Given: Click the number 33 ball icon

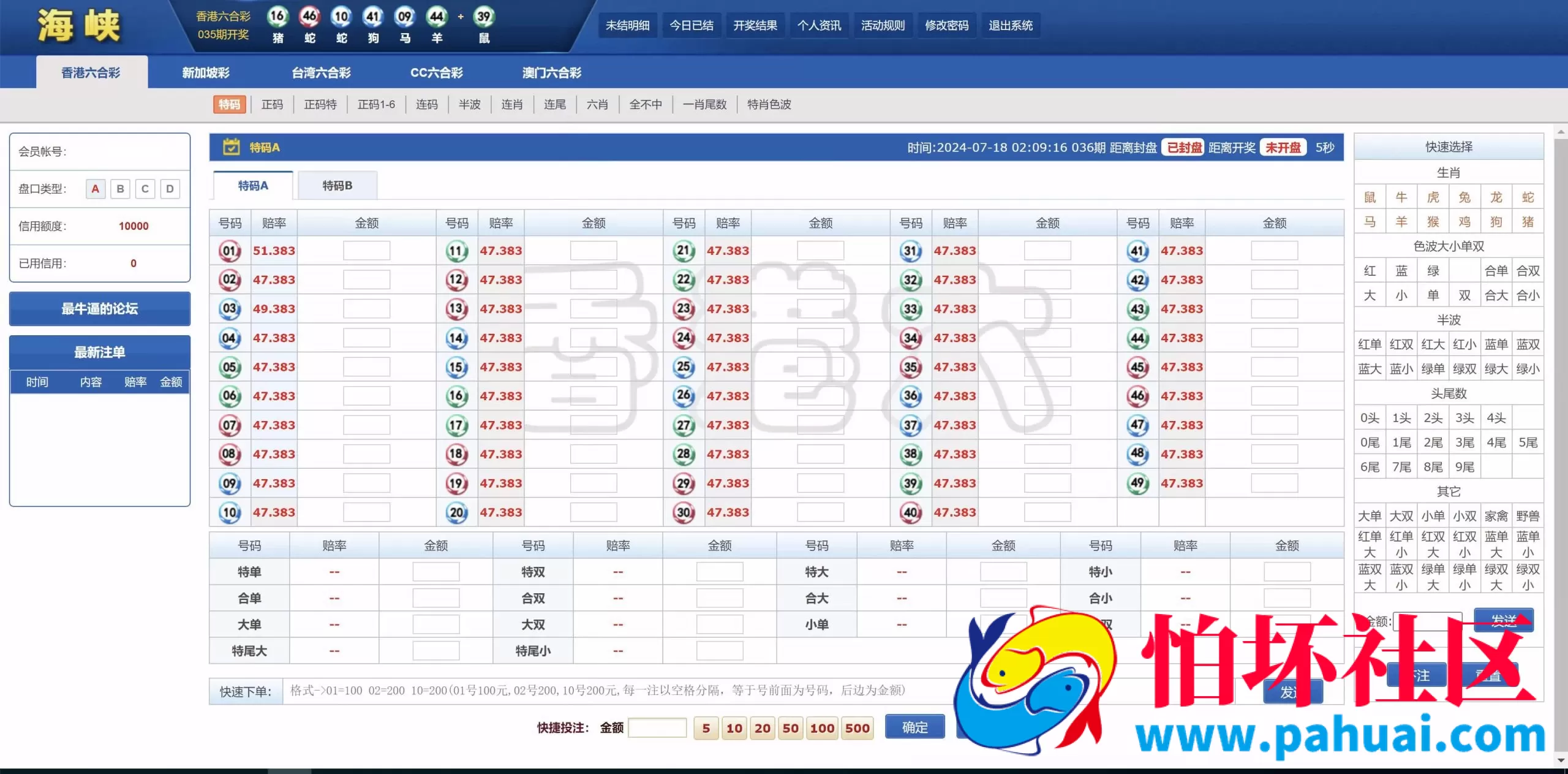Looking at the screenshot, I should [911, 309].
